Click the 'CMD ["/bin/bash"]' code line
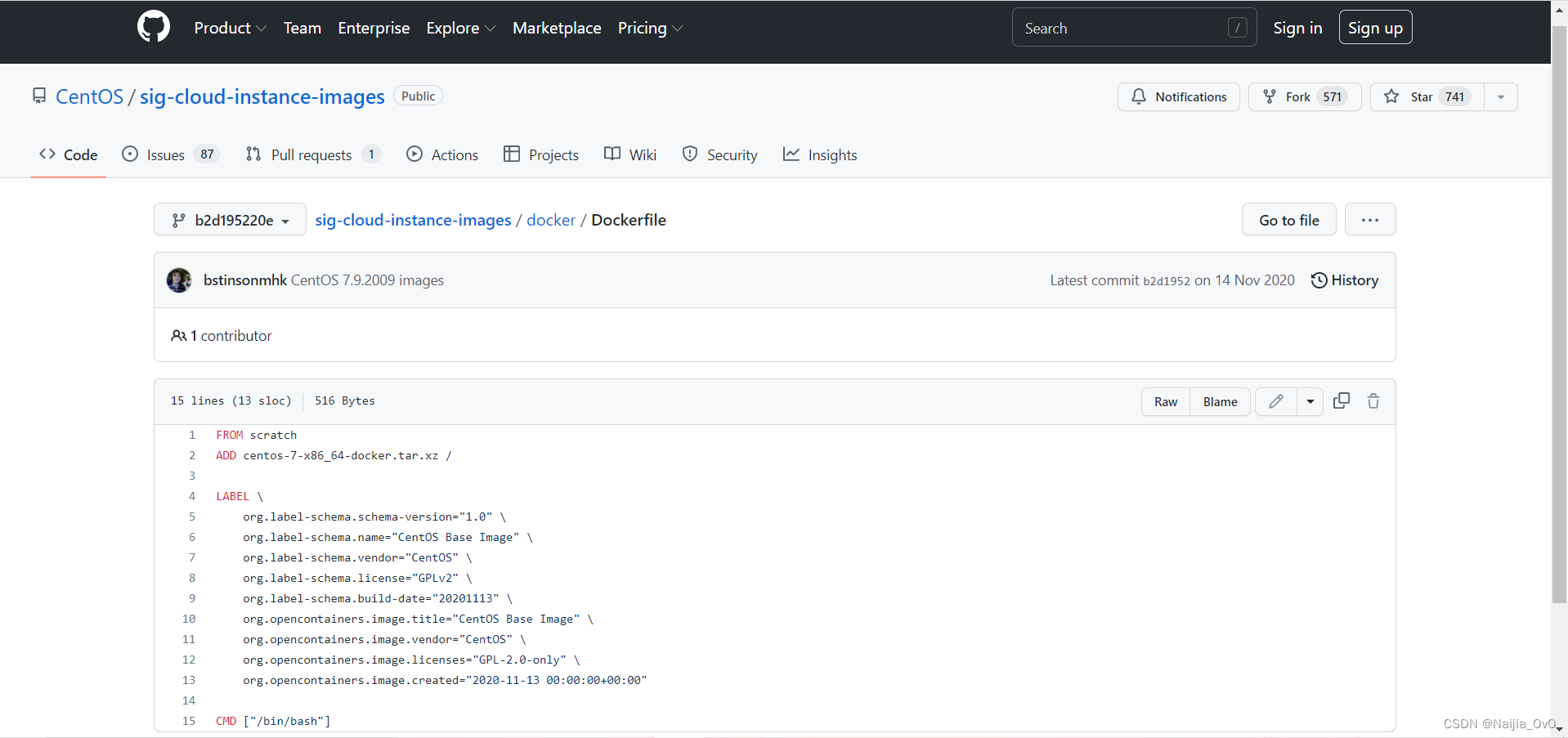The height and width of the screenshot is (738, 1568). 273,721
